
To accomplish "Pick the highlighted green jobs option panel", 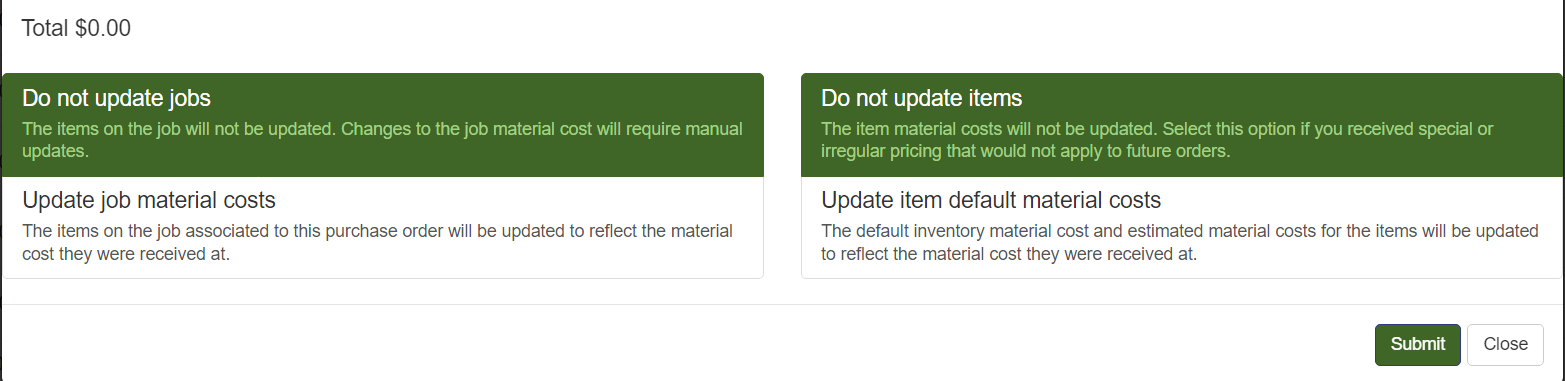I will [x=383, y=125].
